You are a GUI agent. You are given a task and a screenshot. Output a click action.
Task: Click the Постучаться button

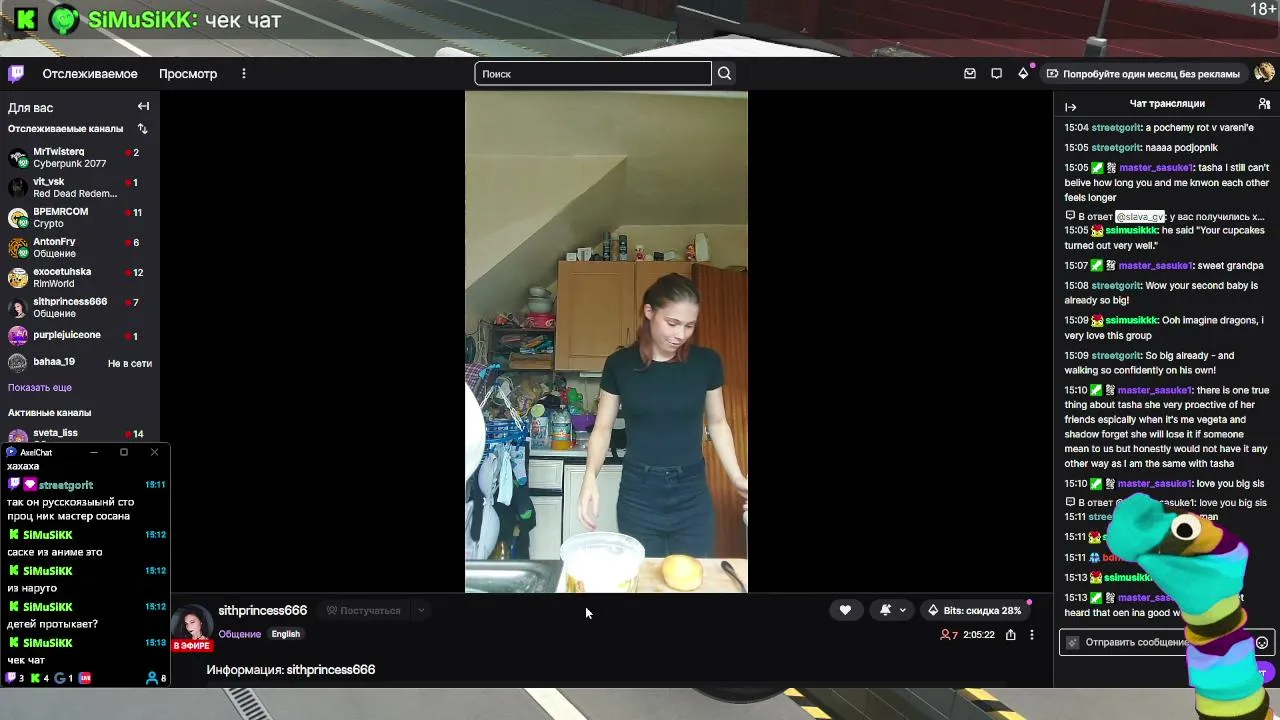[x=363, y=611]
